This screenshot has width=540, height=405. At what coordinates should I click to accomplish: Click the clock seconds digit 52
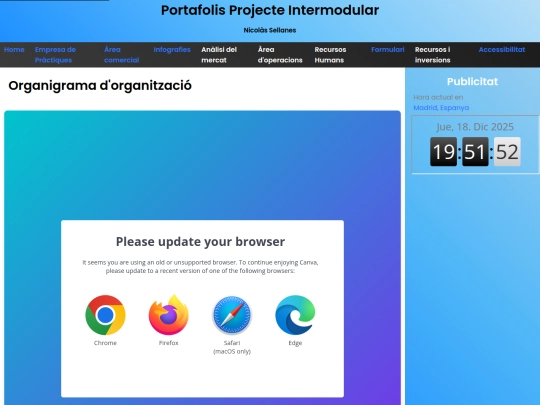[x=507, y=152]
